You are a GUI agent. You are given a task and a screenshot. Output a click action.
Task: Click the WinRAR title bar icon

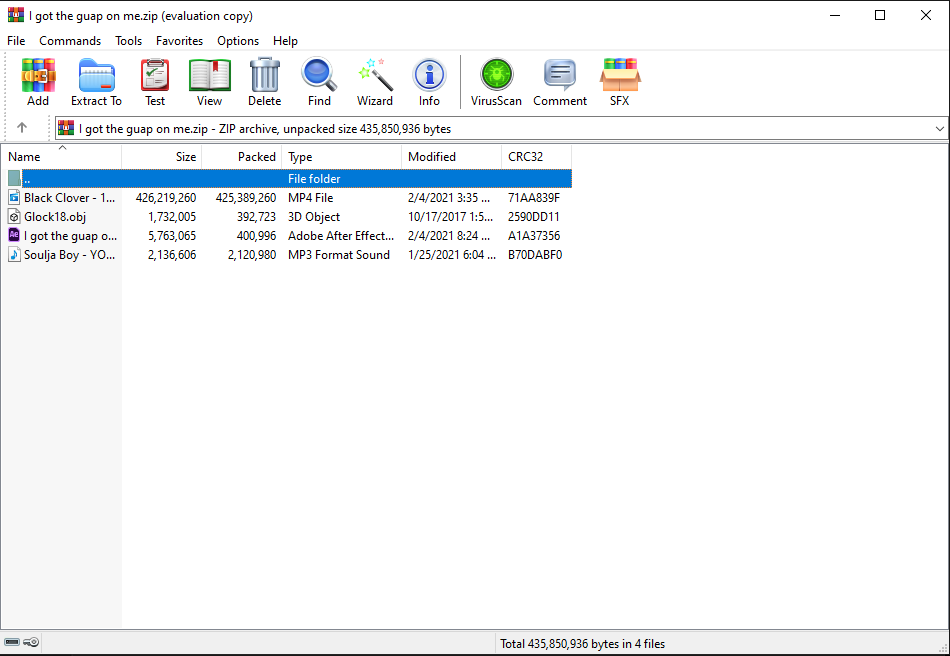click(16, 15)
